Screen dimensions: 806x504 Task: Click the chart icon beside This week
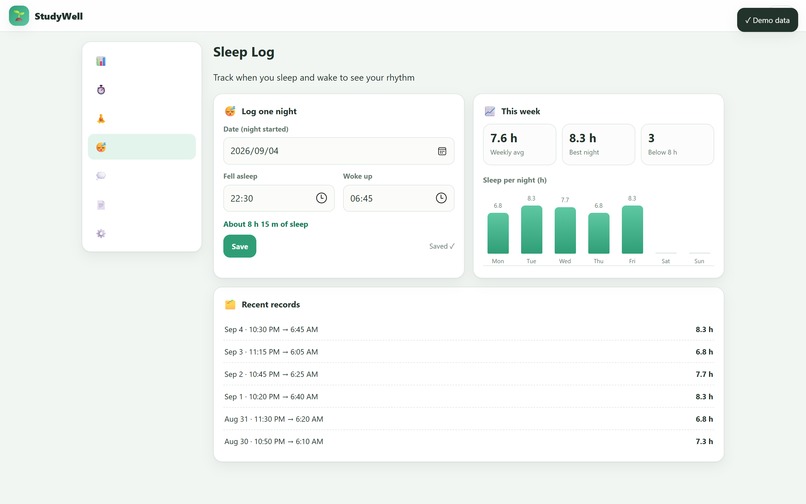490,111
